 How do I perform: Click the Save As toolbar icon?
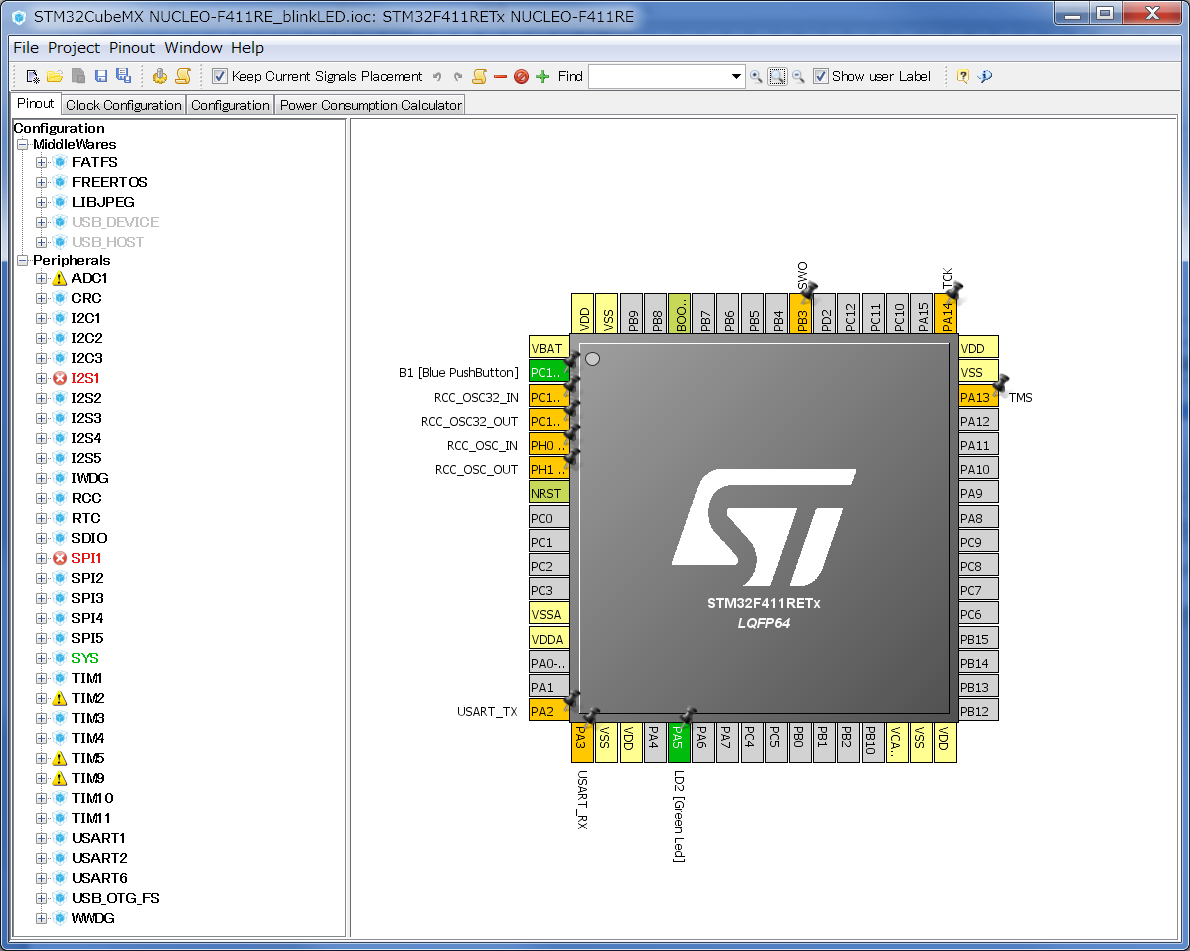pyautogui.click(x=124, y=76)
